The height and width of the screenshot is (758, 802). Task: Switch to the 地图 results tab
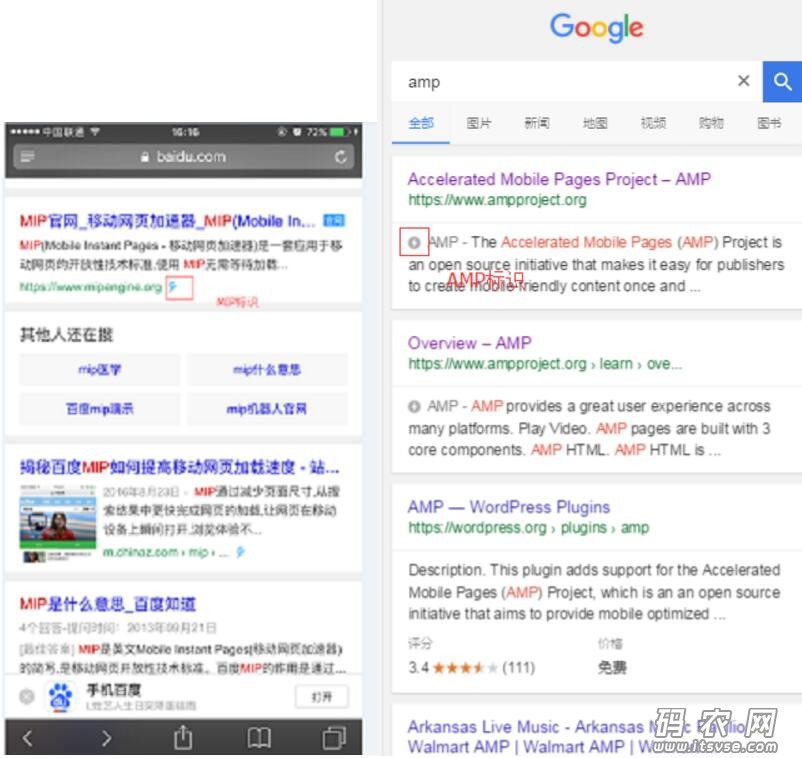[x=595, y=123]
